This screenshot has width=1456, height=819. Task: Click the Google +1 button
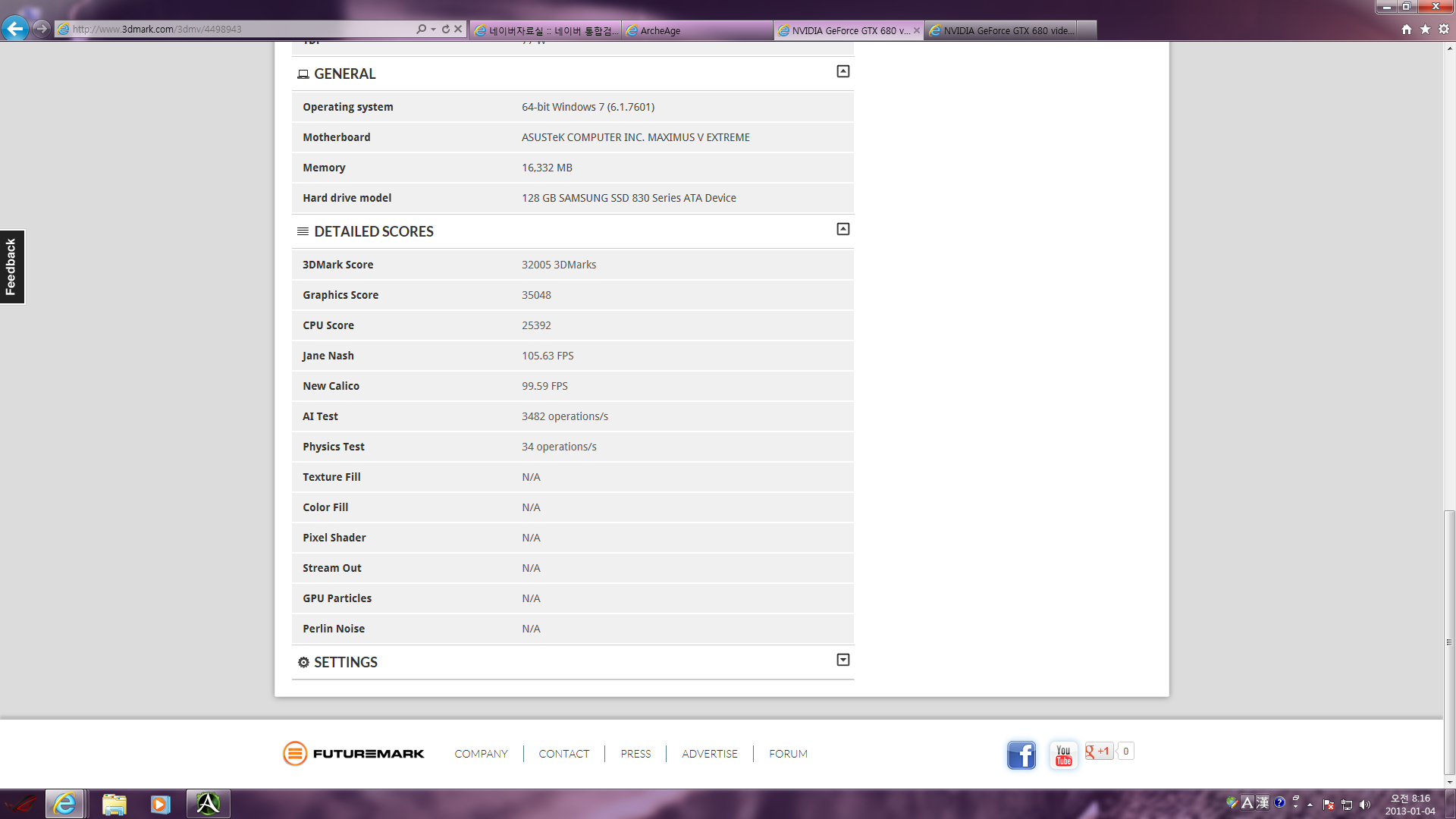tap(1099, 752)
